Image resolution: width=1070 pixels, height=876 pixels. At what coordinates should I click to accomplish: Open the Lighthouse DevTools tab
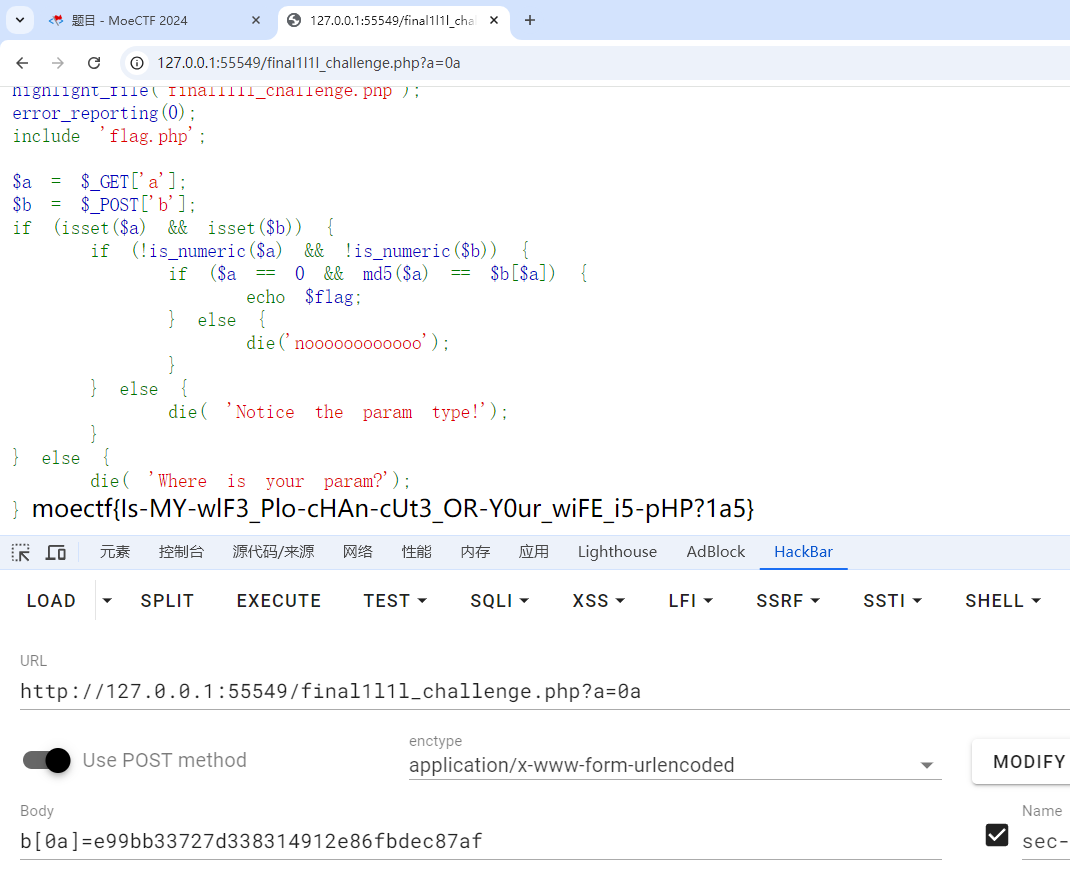[617, 552]
